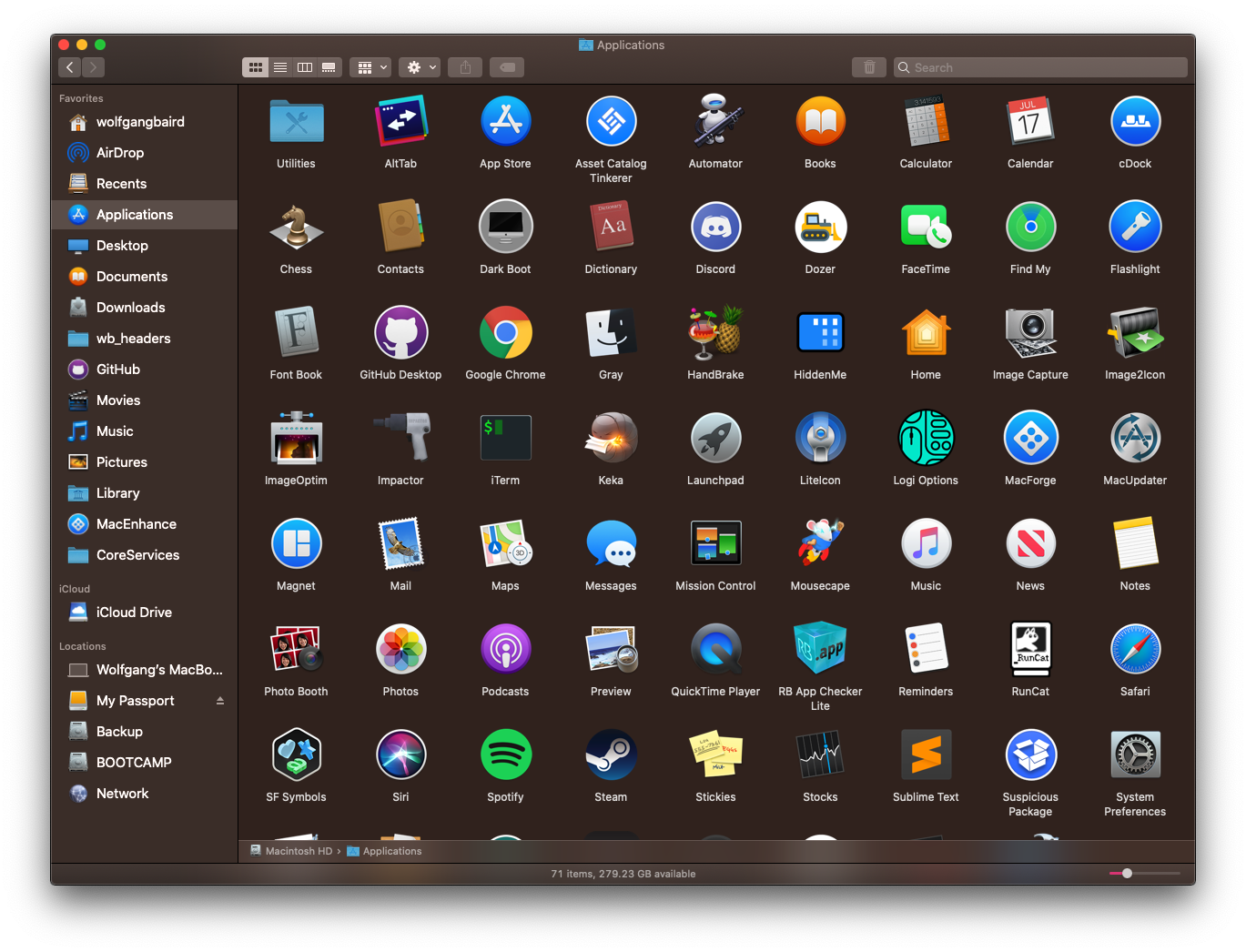1246x952 pixels.
Task: Select wb_headers folder in sidebar
Action: pos(144,339)
